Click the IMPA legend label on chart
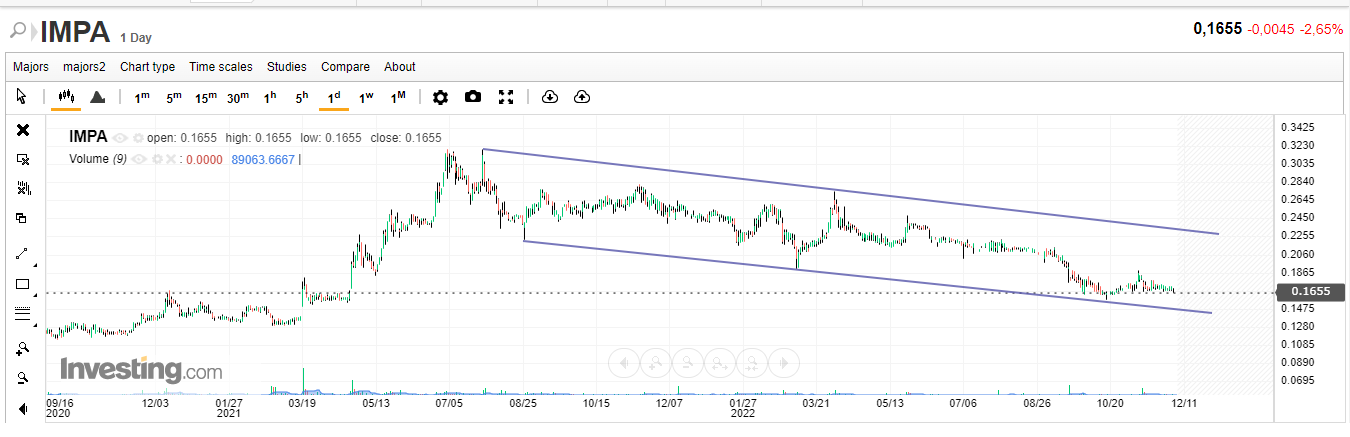 (x=88, y=137)
